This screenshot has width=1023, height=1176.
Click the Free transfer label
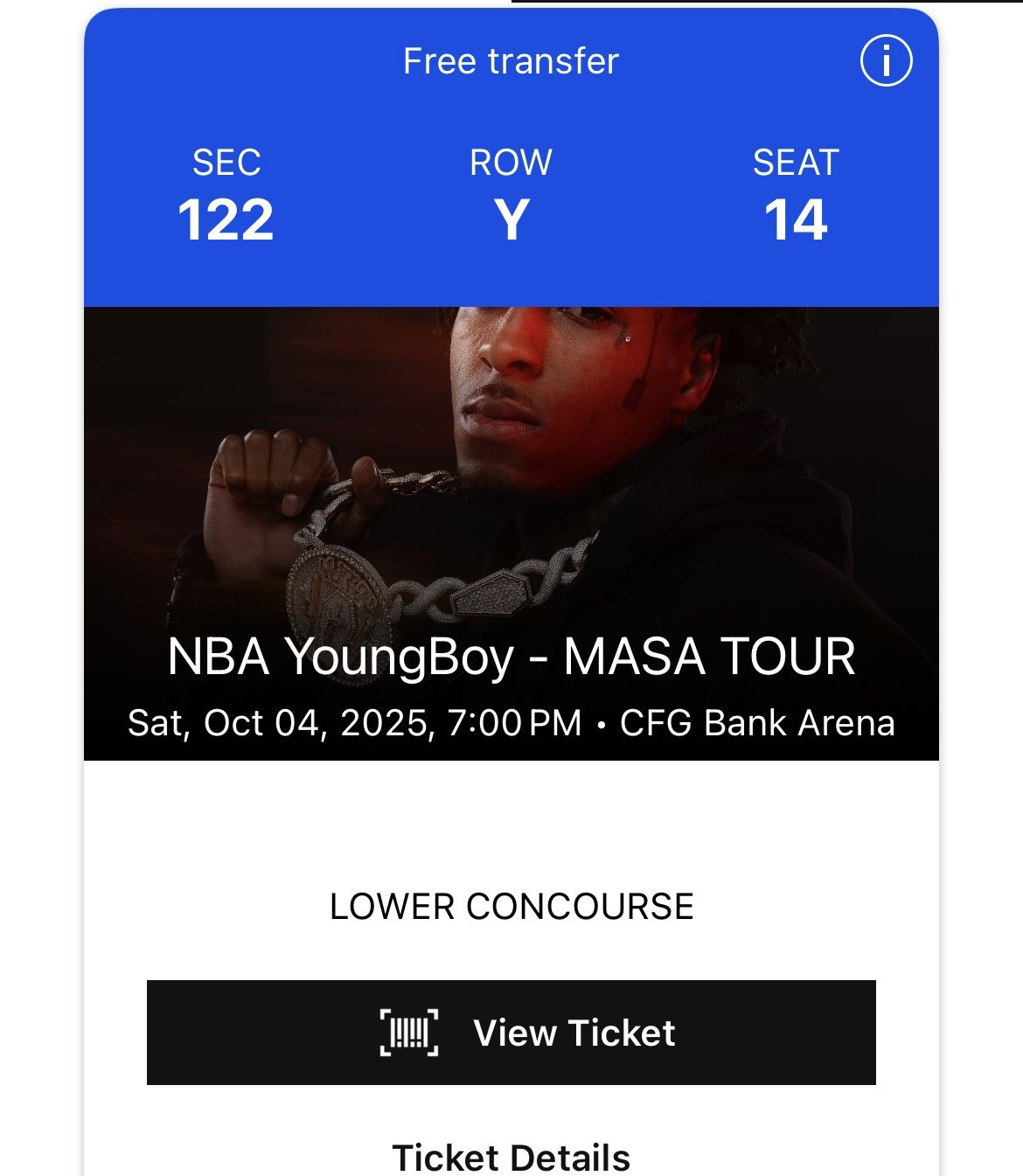(x=511, y=61)
